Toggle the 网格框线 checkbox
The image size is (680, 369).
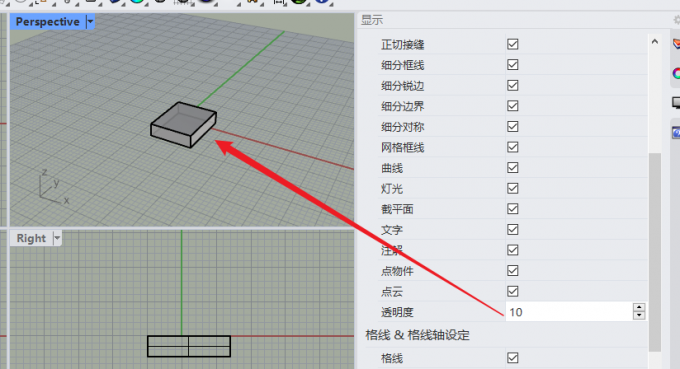pos(513,147)
